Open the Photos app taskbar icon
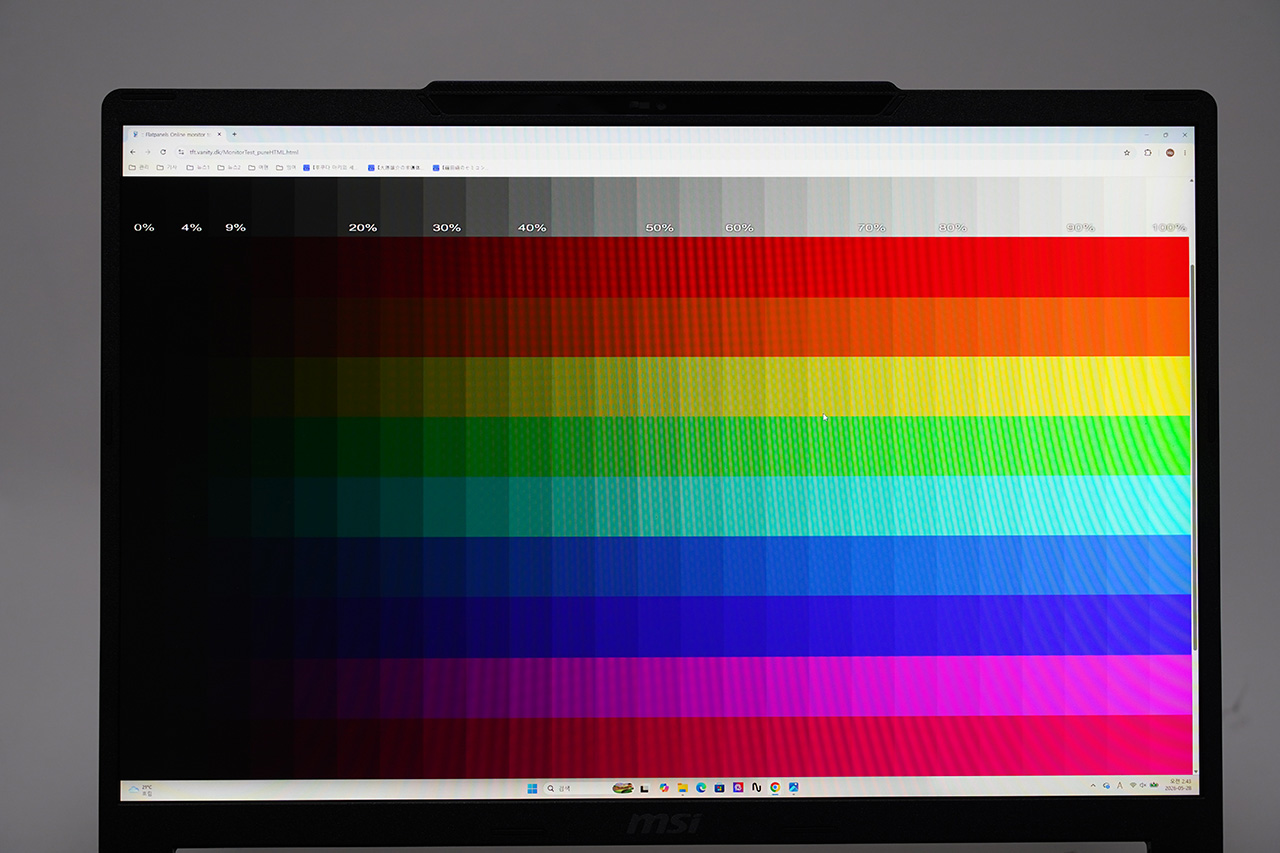This screenshot has height=853, width=1280. 793,788
